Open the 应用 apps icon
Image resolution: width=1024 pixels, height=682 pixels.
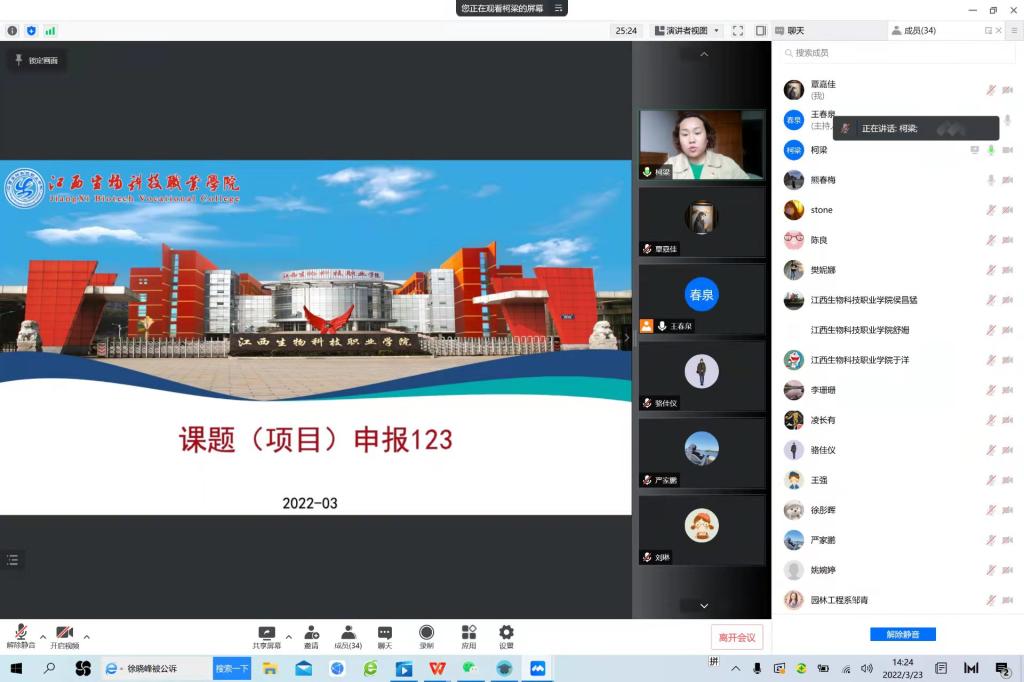468,635
